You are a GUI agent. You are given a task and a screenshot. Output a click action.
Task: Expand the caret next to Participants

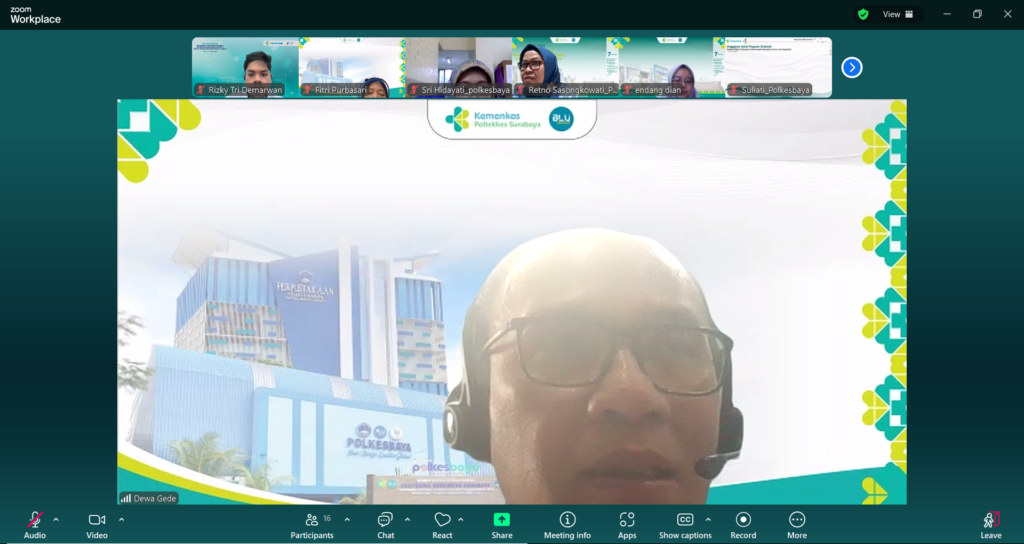tap(347, 519)
